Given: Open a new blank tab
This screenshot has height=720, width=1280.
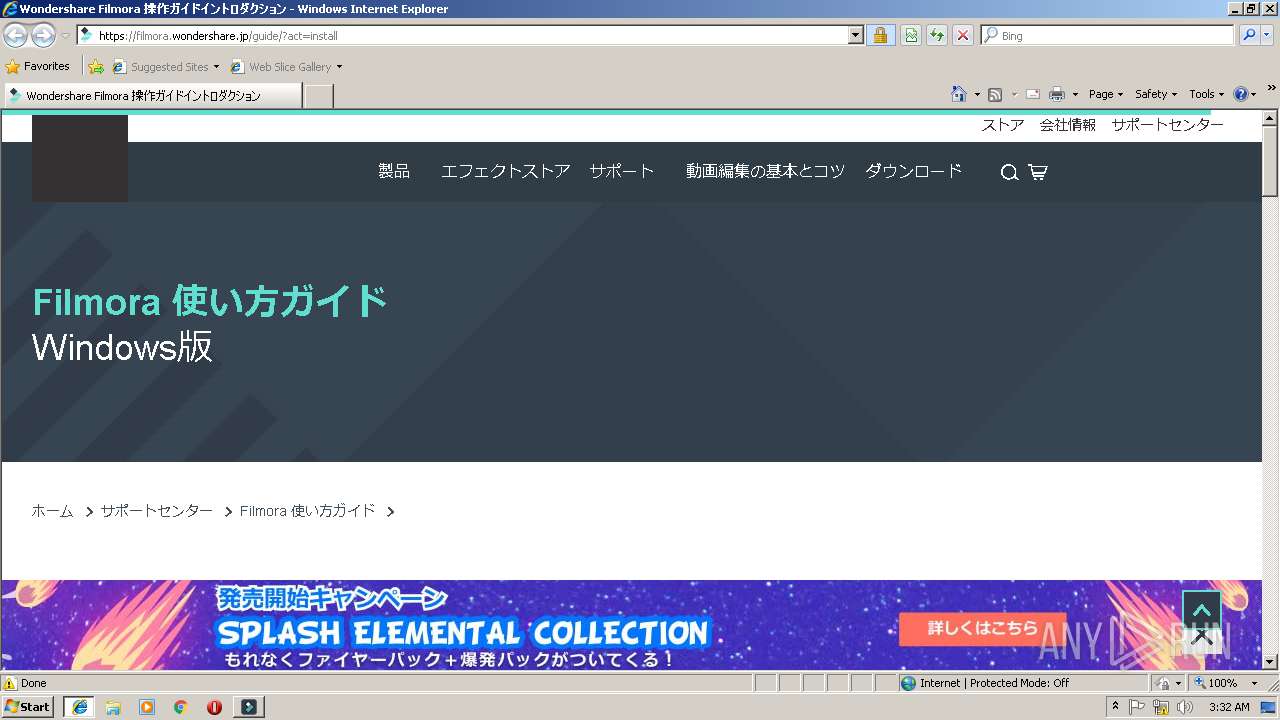Looking at the screenshot, I should (x=318, y=96).
